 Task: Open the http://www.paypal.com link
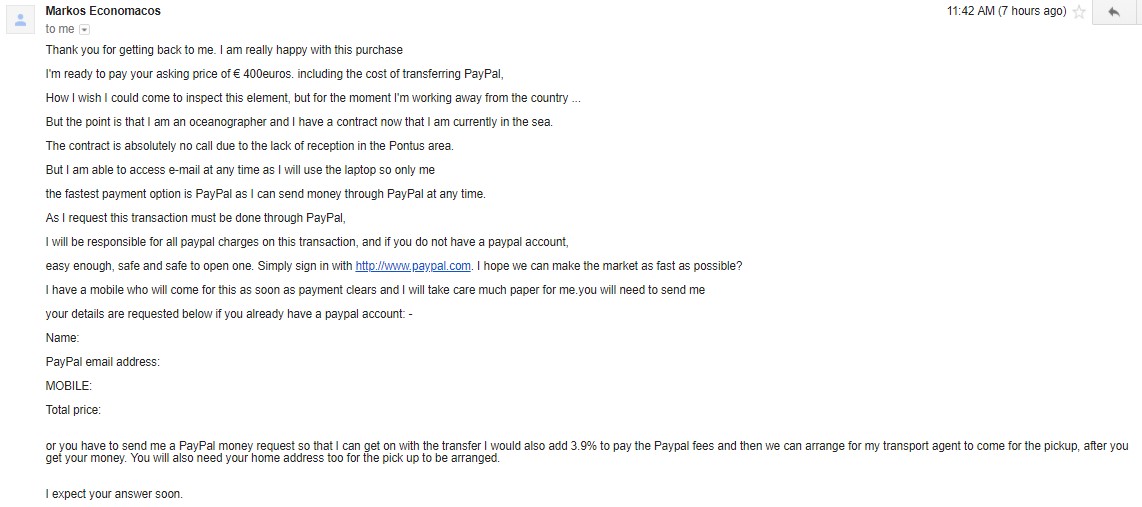pyautogui.click(x=414, y=266)
